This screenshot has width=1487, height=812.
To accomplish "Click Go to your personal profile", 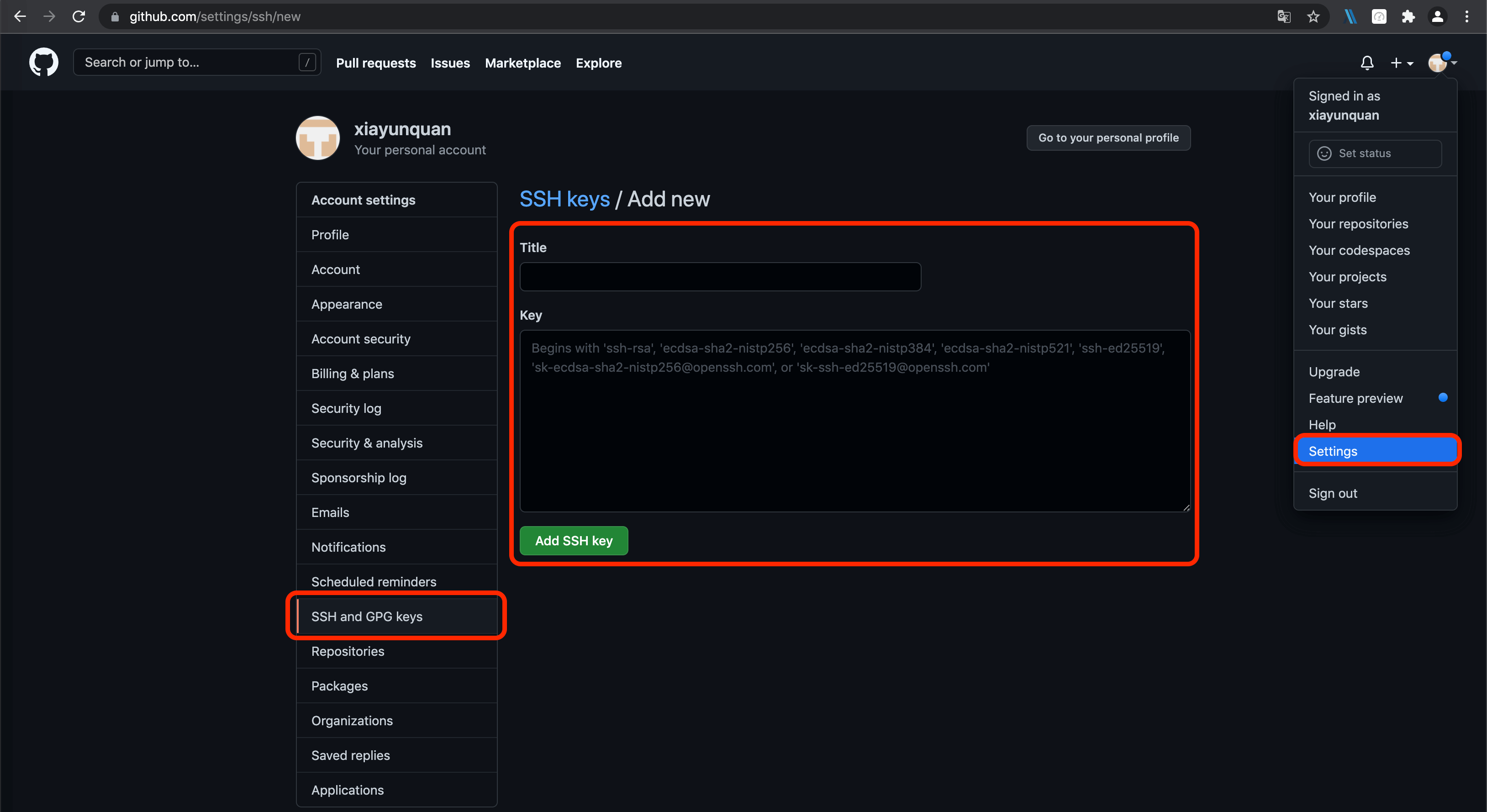I will (x=1108, y=137).
